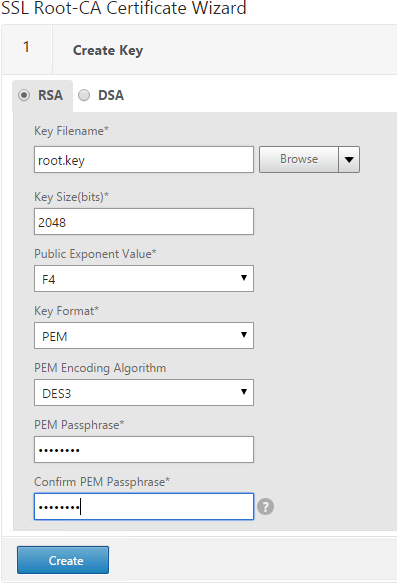Image resolution: width=397 pixels, height=583 pixels.
Task: Choose the DSA key type option
Action: pyautogui.click(x=84, y=95)
